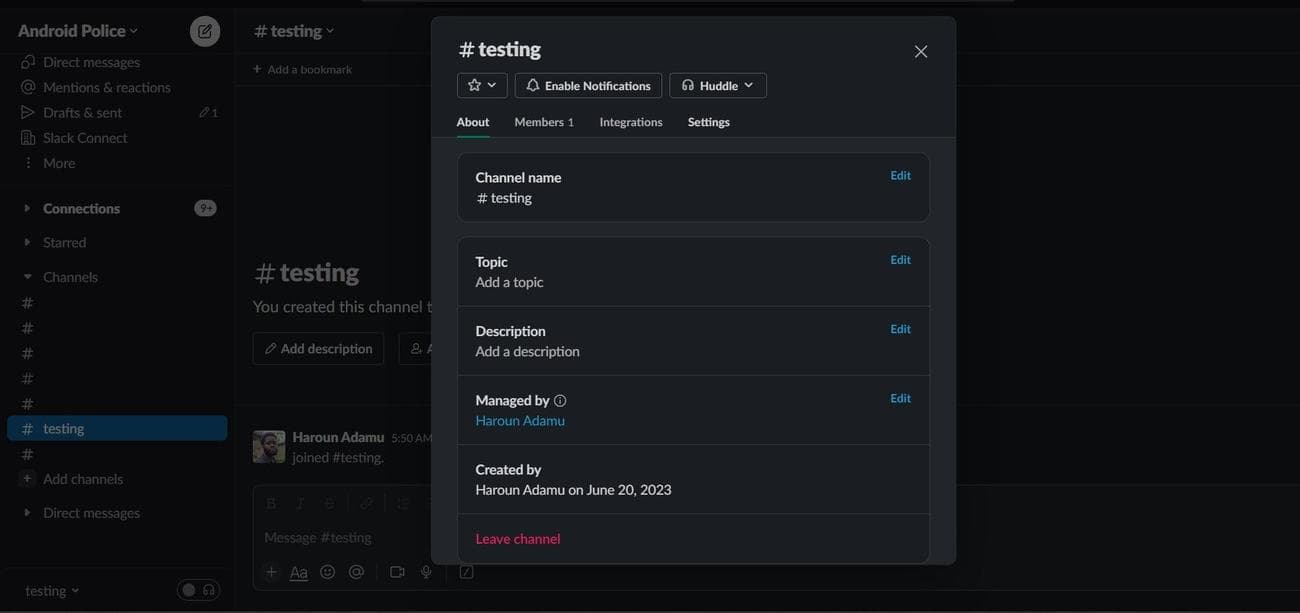The image size is (1300, 613).
Task: Click the Leave channel link
Action: click(517, 539)
